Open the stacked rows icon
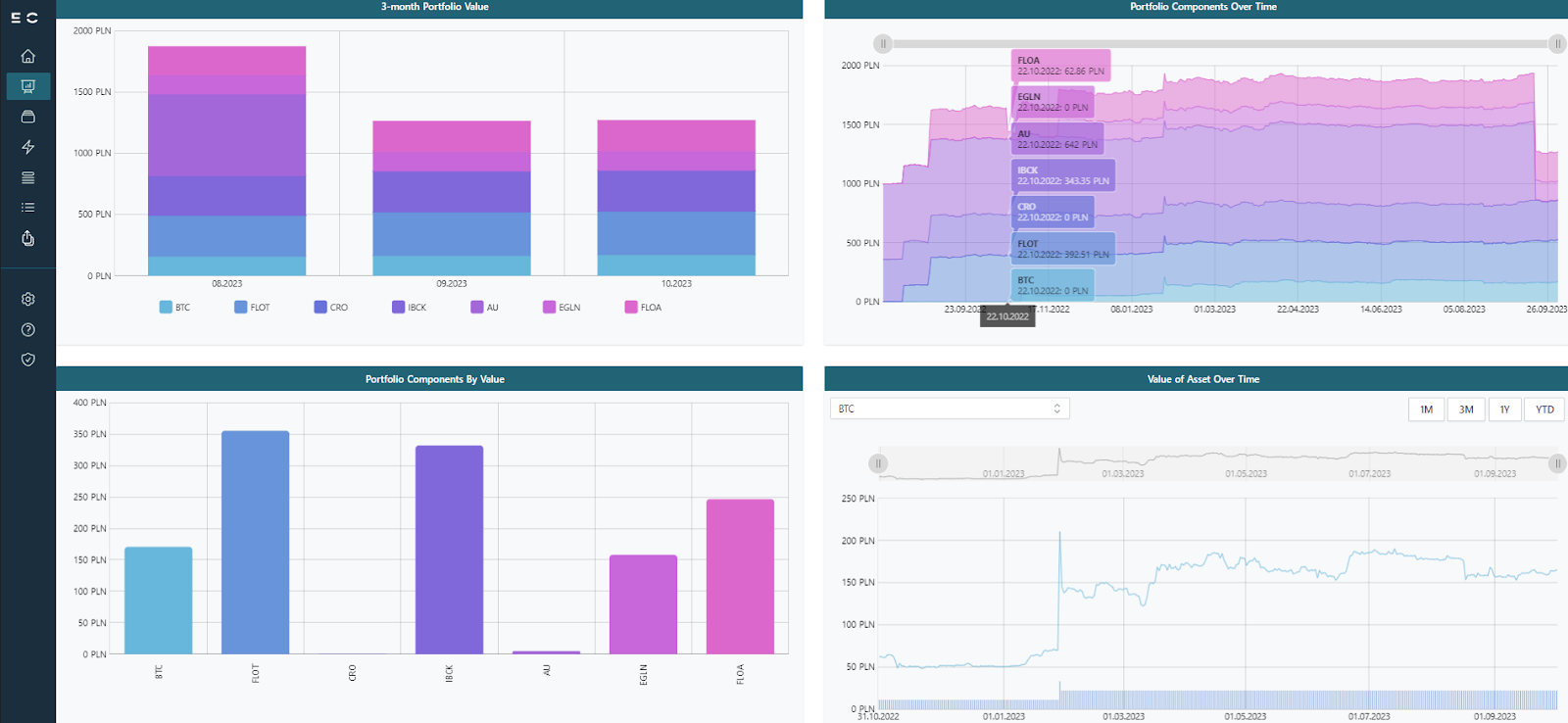Image resolution: width=1568 pixels, height=723 pixels. coord(28,177)
